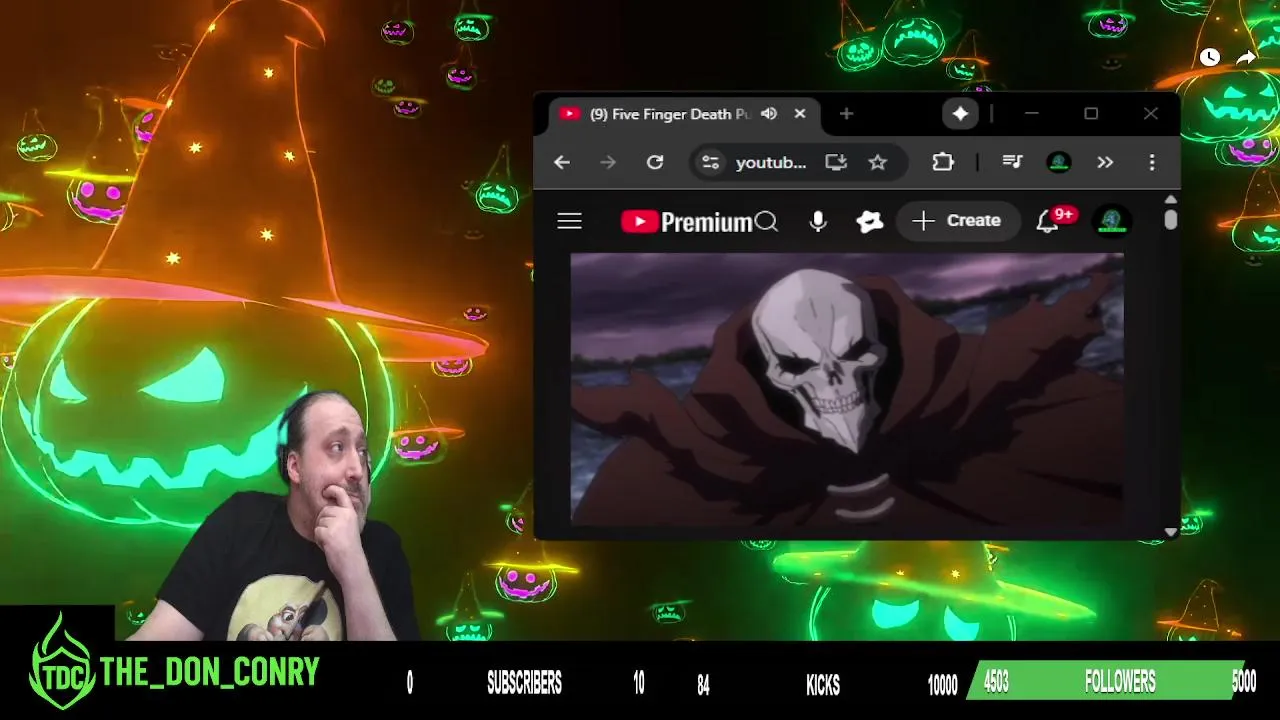Viewport: 1280px width, 720px height.
Task: Focus the youtub... address bar
Action: 771,162
